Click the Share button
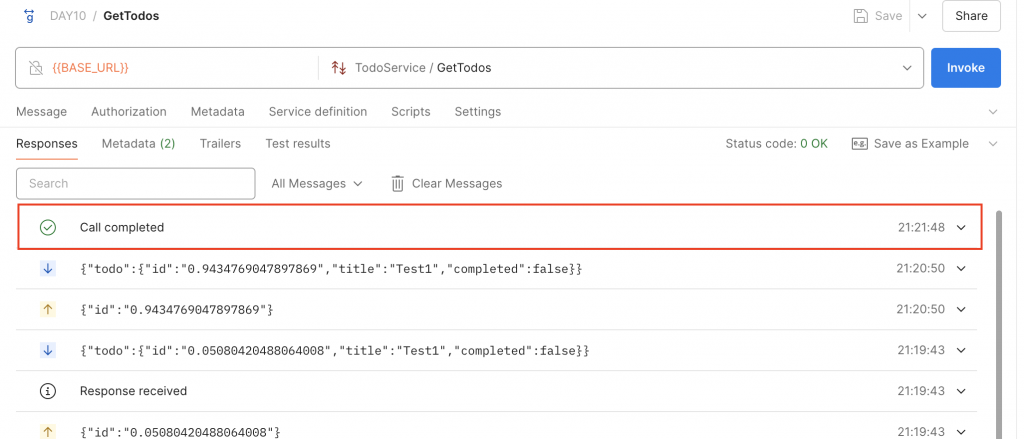Viewport: 1024px width, 439px height. click(x=971, y=16)
